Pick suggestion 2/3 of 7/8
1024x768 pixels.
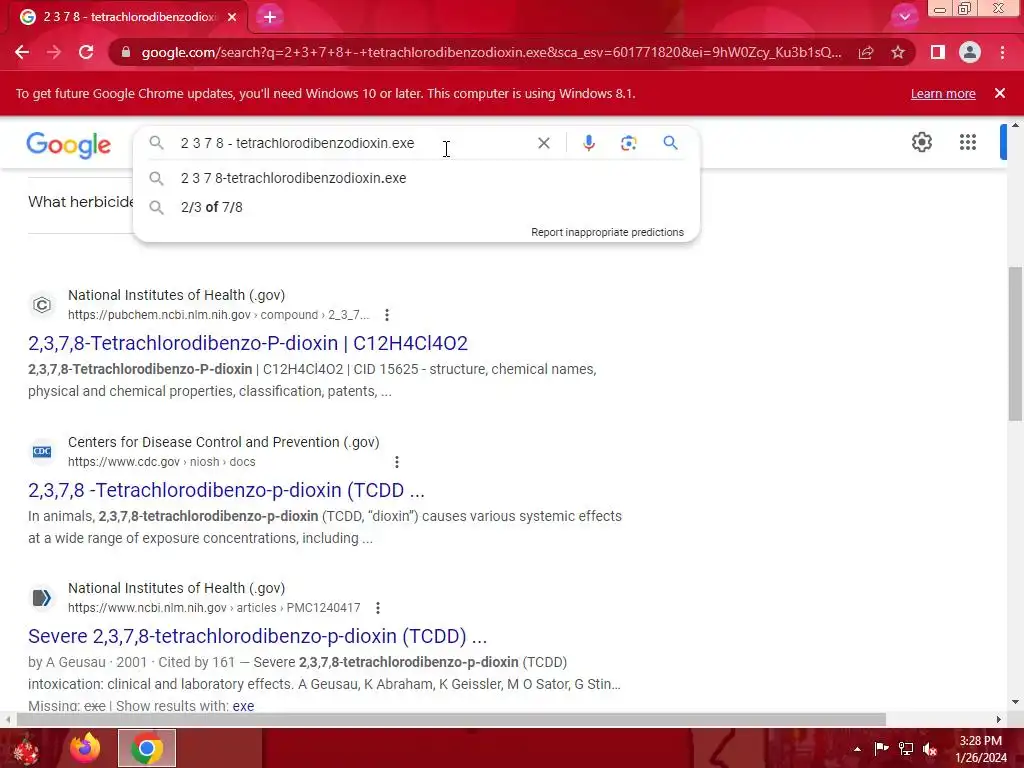tap(416, 207)
